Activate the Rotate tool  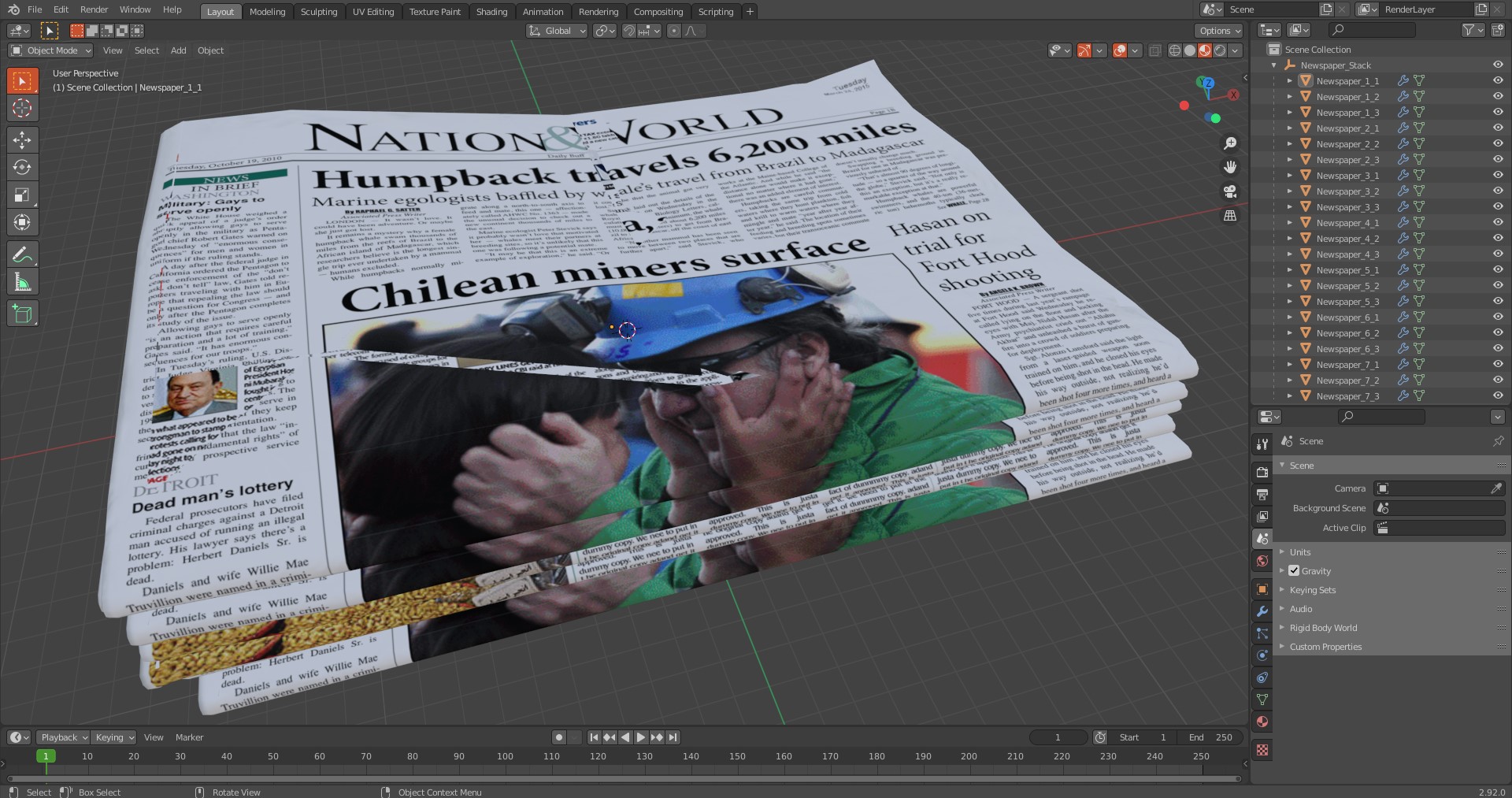(x=22, y=167)
